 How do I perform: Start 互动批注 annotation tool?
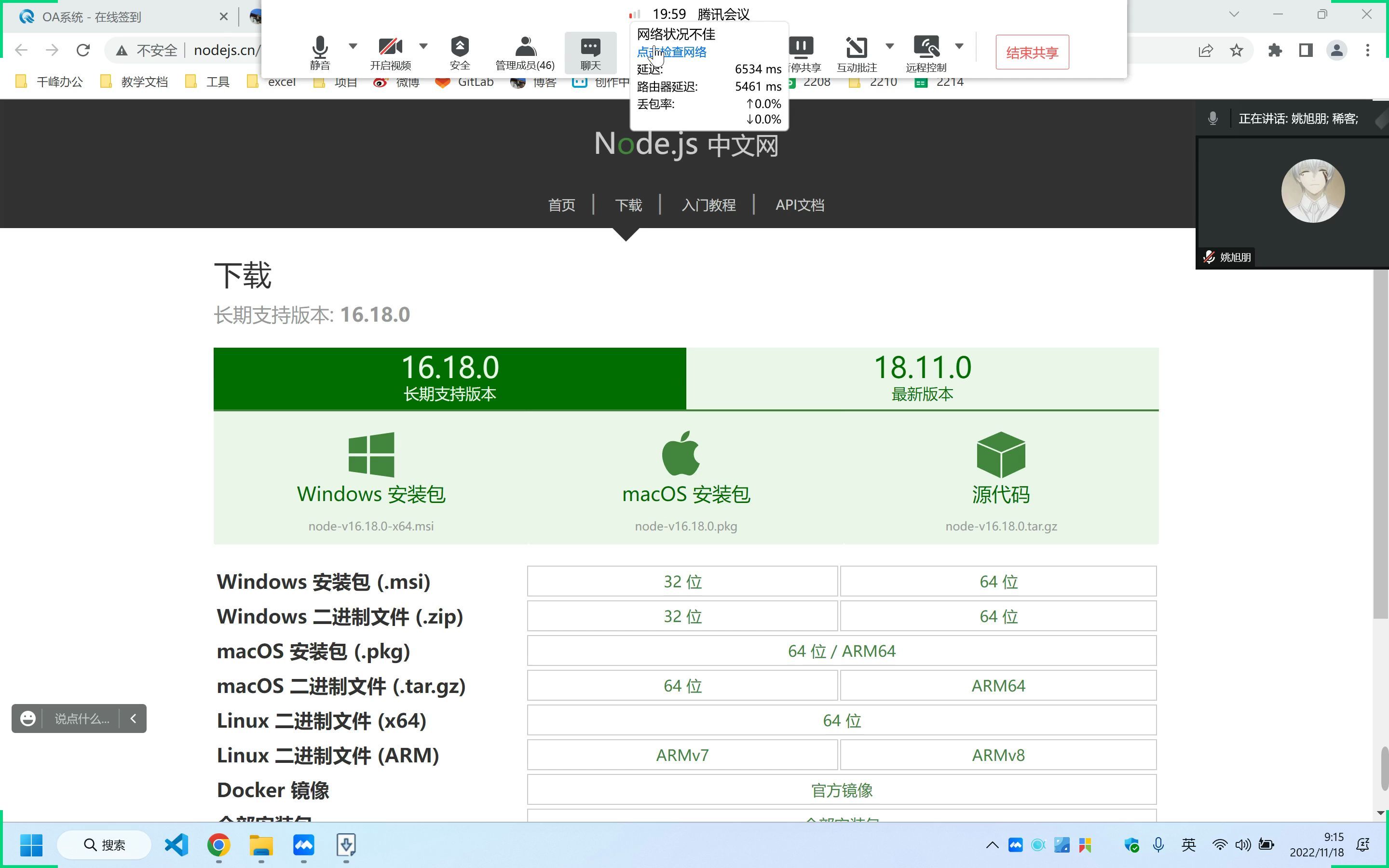point(857,54)
